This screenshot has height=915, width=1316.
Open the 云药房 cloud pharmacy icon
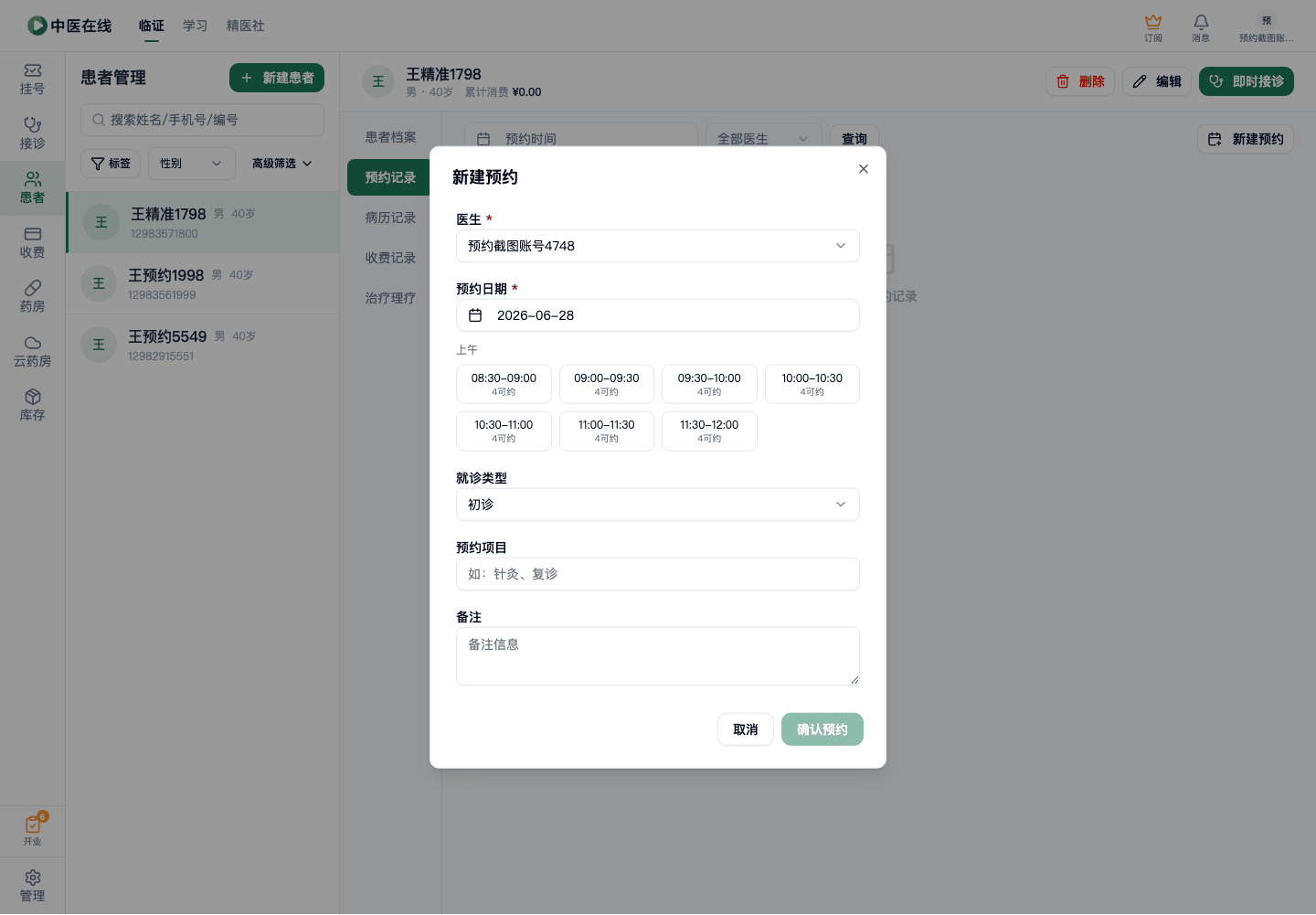pos(32,352)
